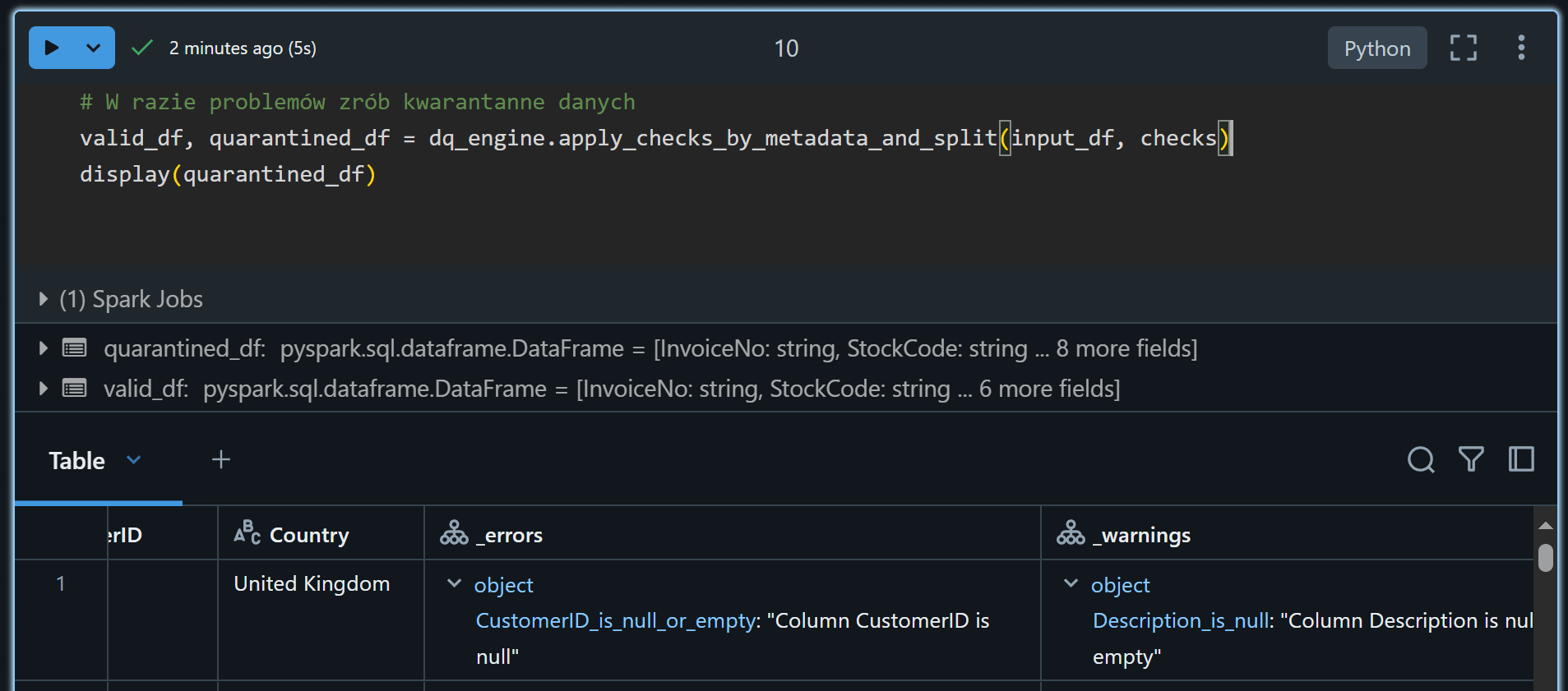1568x691 pixels.
Task: Search within the results table
Action: click(1420, 459)
